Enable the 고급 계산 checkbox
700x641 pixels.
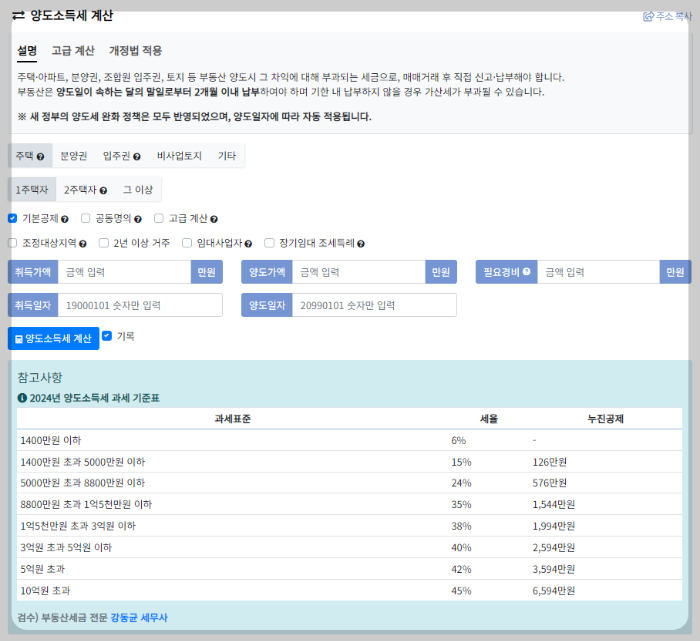click(x=158, y=218)
